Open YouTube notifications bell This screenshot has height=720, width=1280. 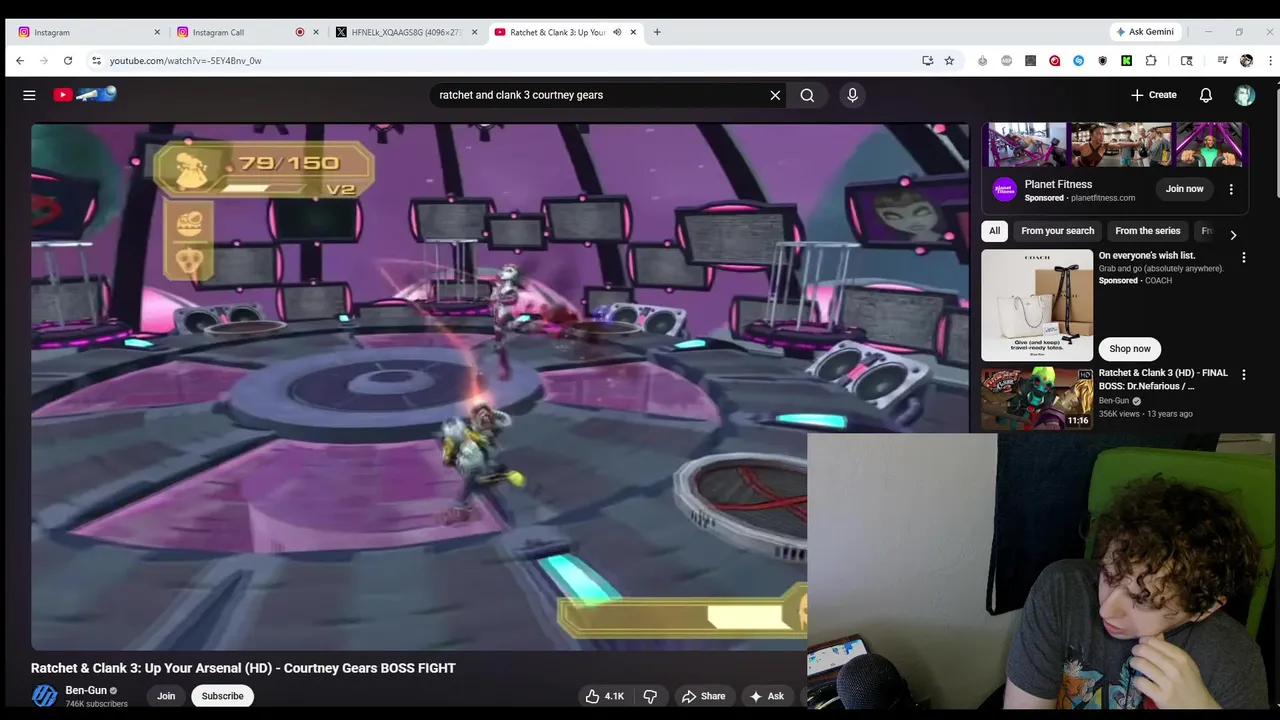tap(1206, 95)
